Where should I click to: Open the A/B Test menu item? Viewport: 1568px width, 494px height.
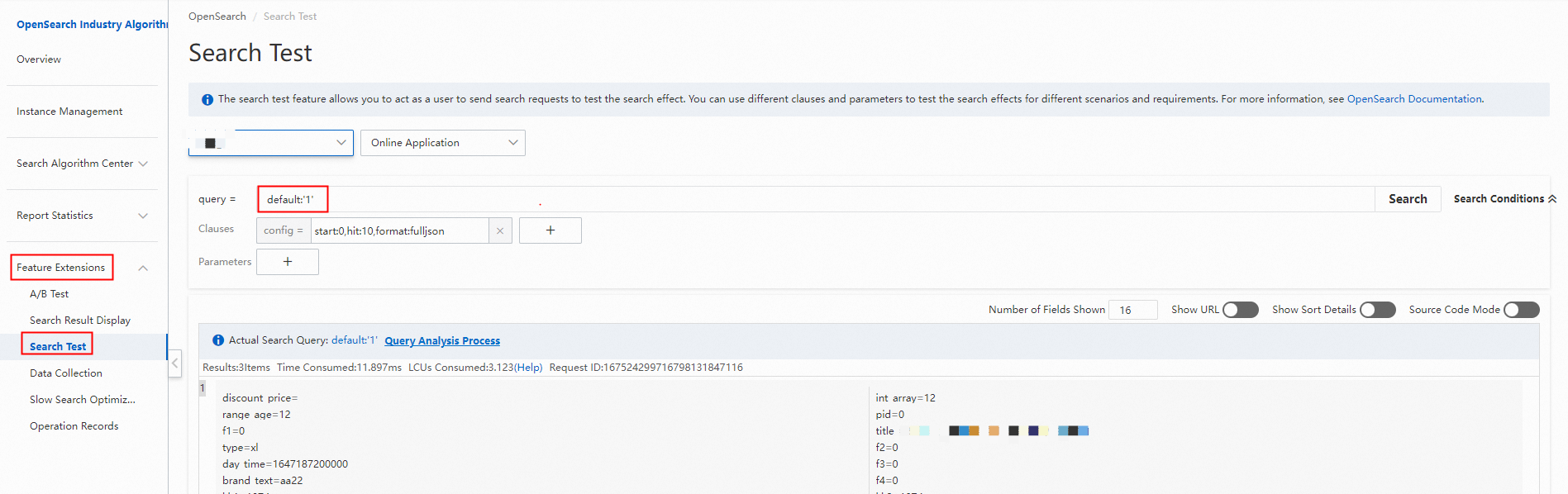(x=49, y=294)
